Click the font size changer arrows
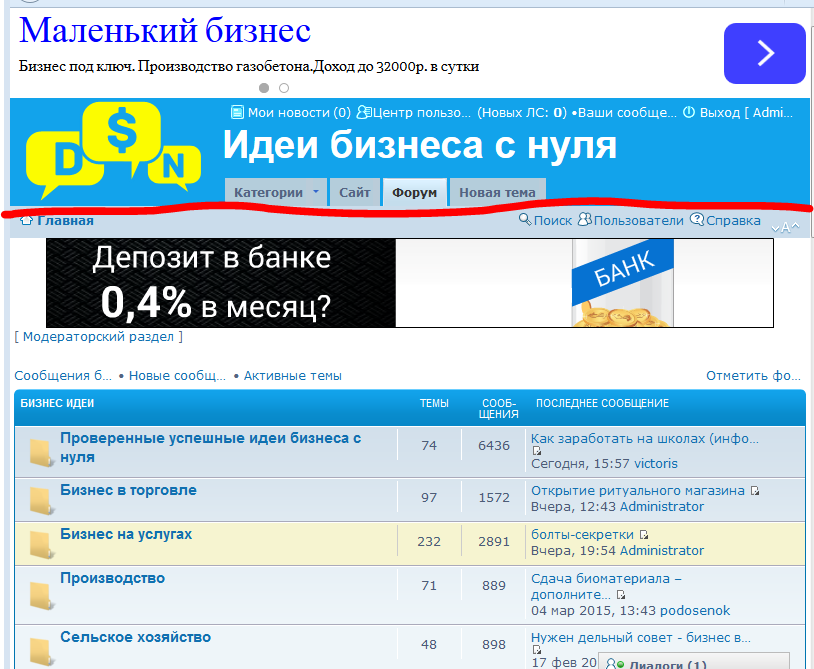The width and height of the screenshot is (814, 669). (786, 228)
